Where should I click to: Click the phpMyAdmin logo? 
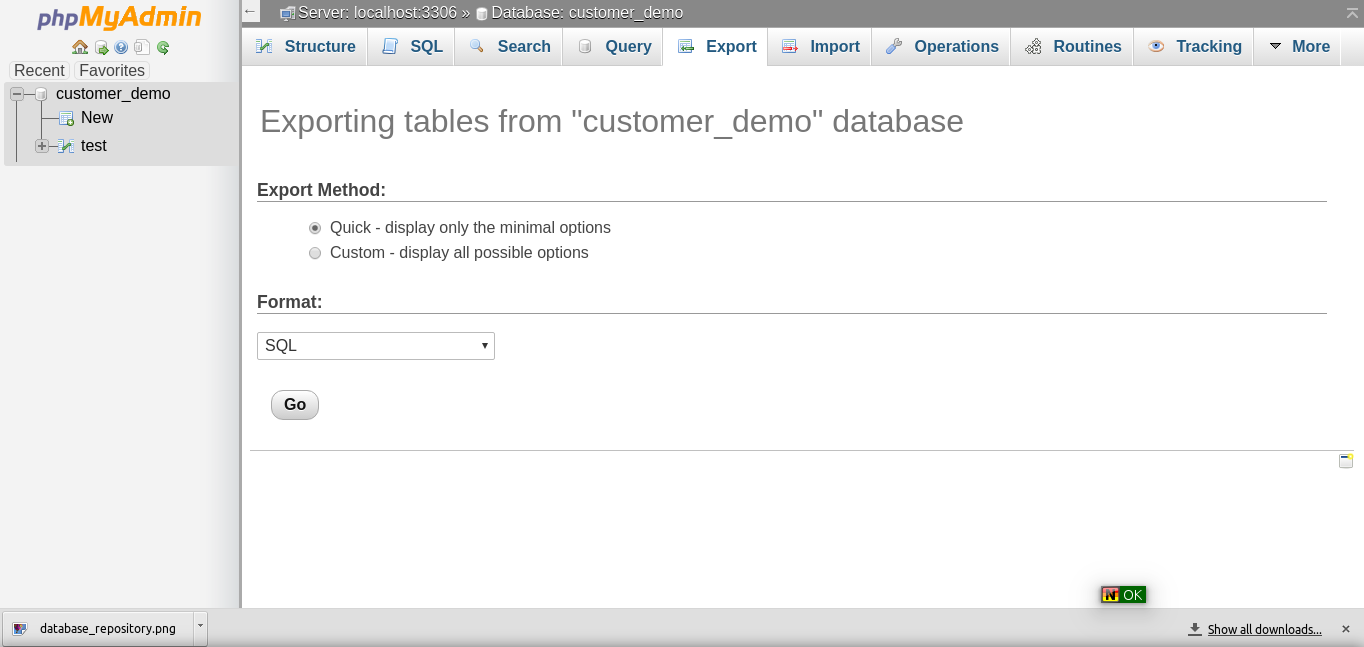point(120,19)
